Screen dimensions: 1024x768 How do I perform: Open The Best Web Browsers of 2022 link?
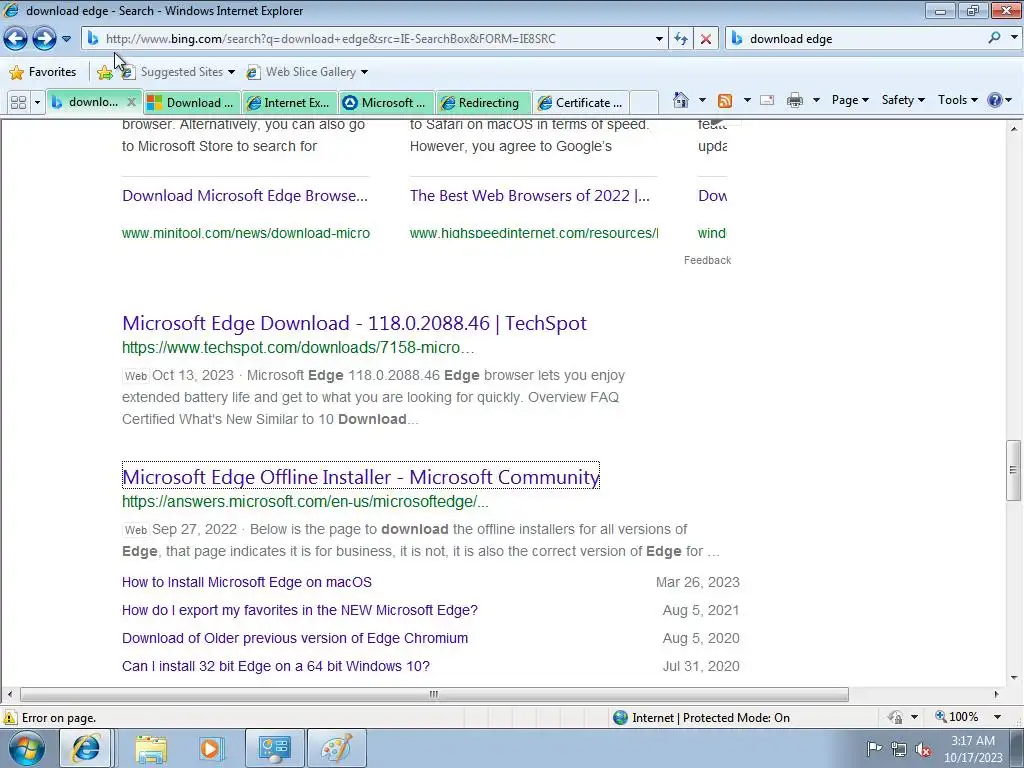530,195
